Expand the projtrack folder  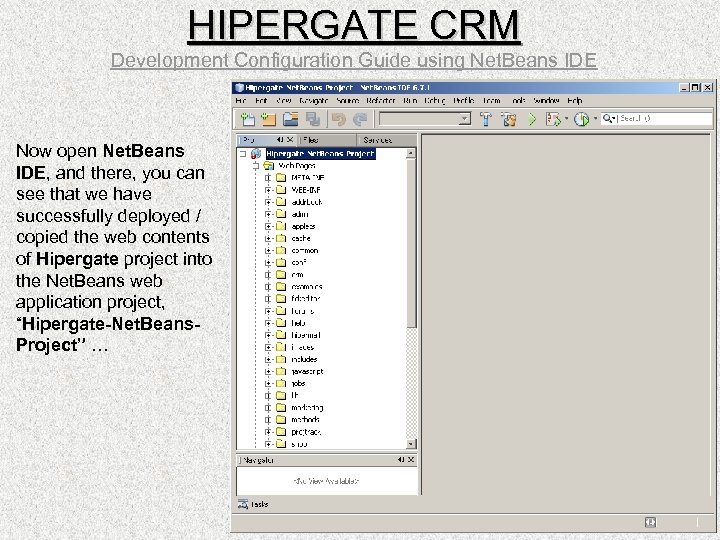pos(269,432)
